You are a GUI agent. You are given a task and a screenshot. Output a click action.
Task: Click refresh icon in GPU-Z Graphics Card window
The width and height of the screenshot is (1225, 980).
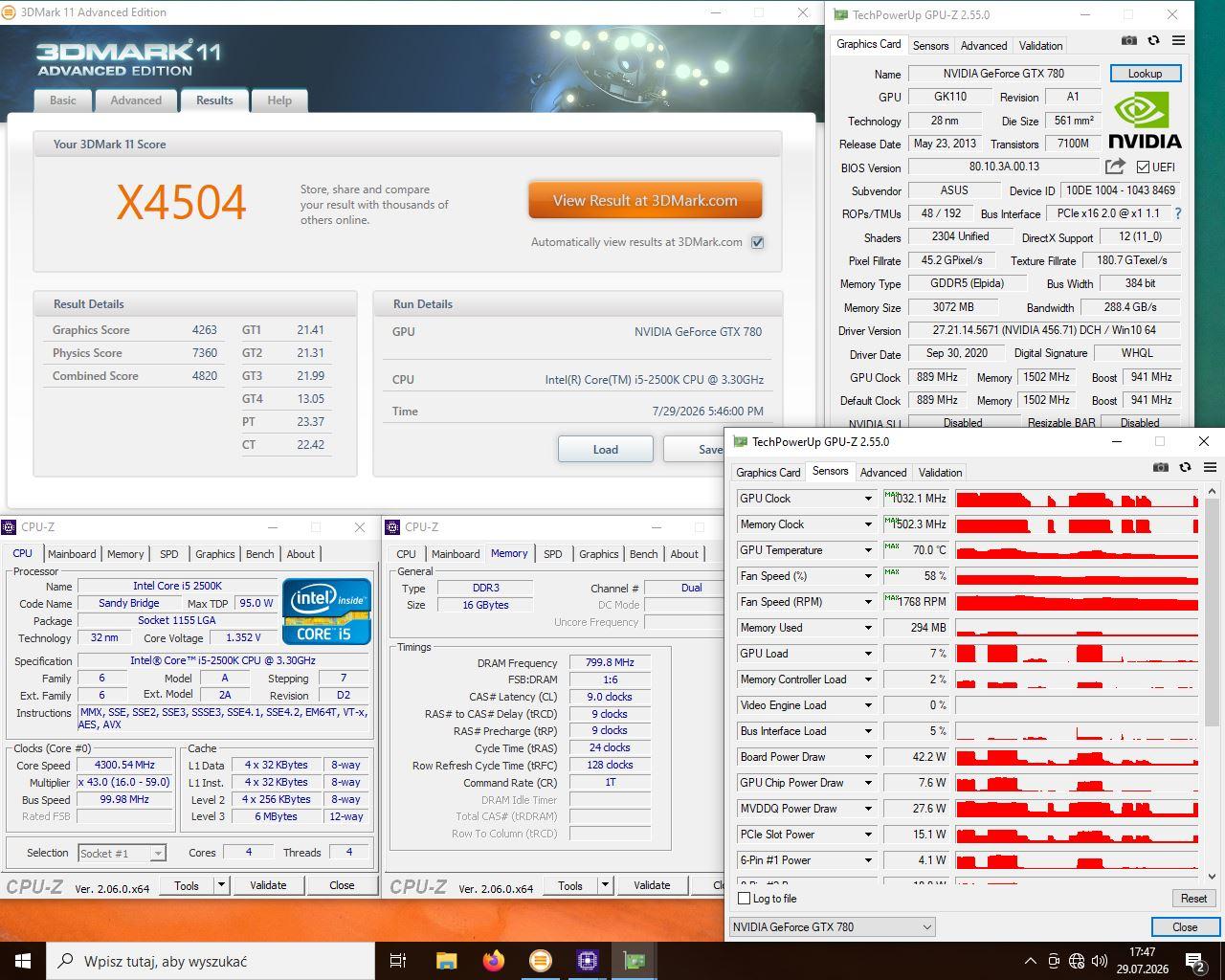point(1153,41)
